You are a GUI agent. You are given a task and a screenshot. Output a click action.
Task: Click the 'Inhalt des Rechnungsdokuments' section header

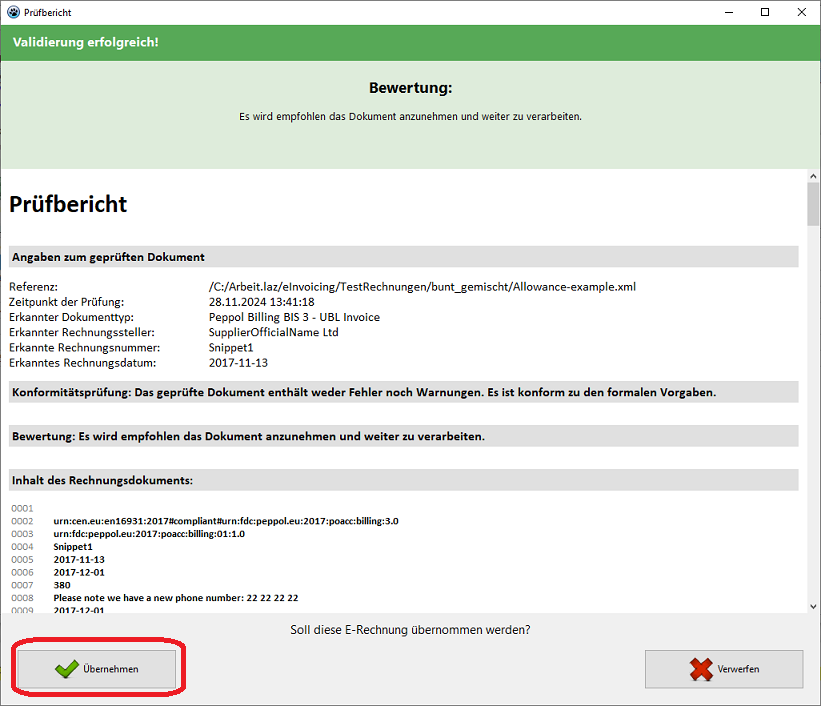pos(102,480)
